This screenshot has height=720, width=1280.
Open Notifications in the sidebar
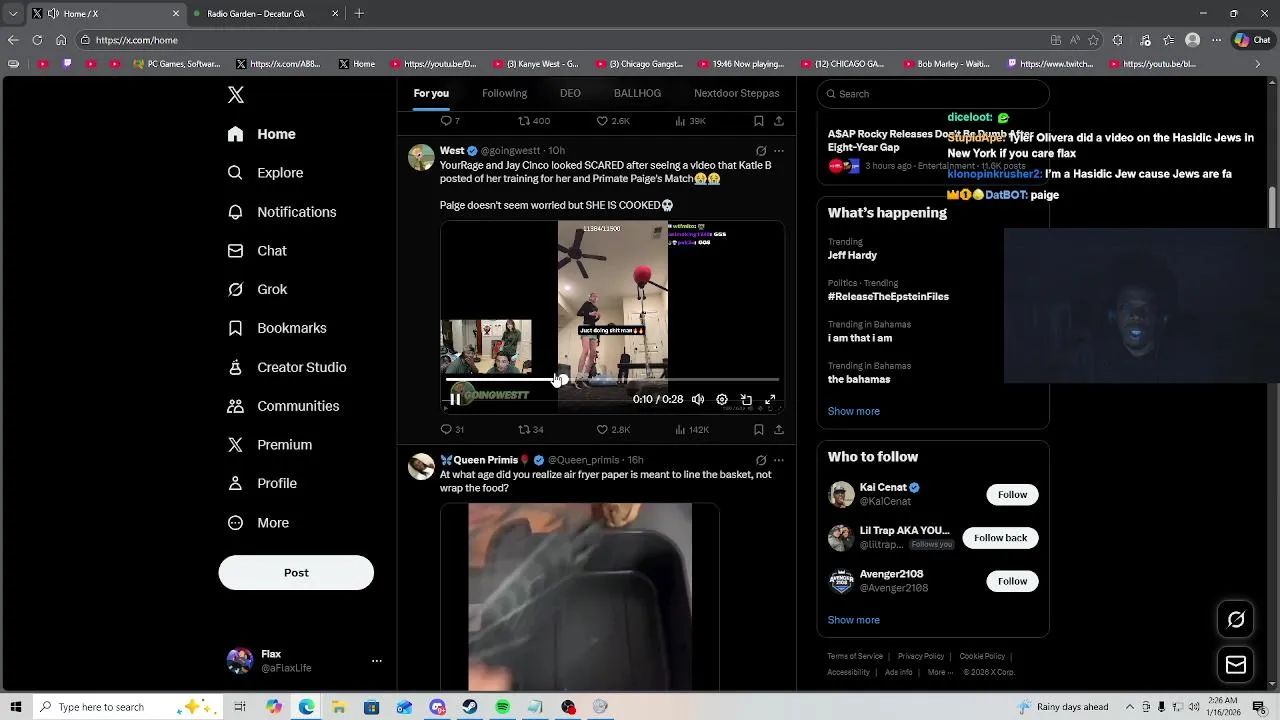281,212
